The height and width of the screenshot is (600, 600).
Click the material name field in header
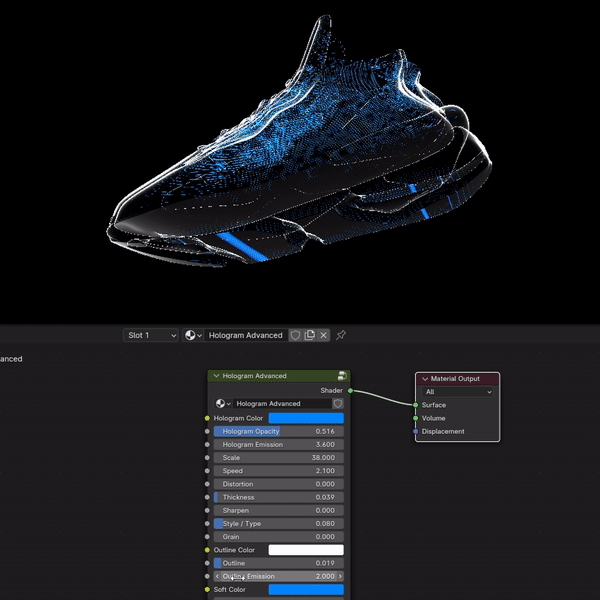[x=246, y=335]
